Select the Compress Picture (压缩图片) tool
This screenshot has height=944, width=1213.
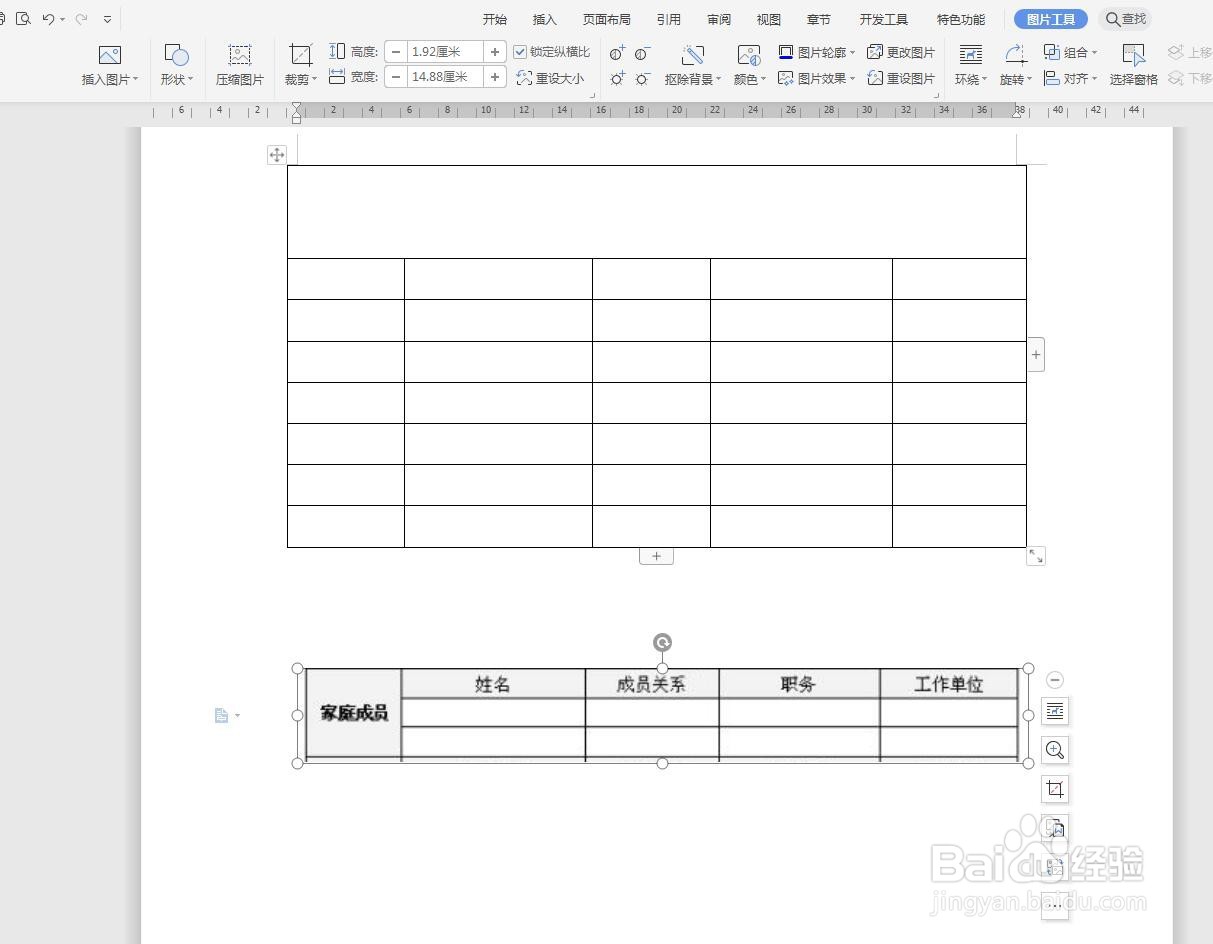coord(239,63)
